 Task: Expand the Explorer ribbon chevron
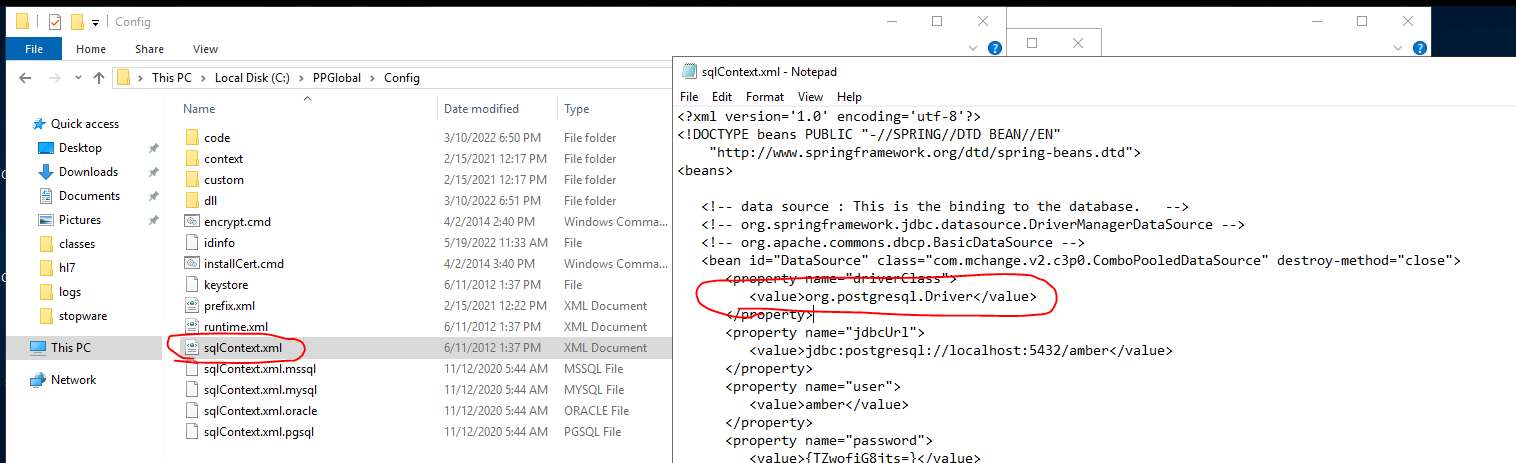click(x=975, y=47)
